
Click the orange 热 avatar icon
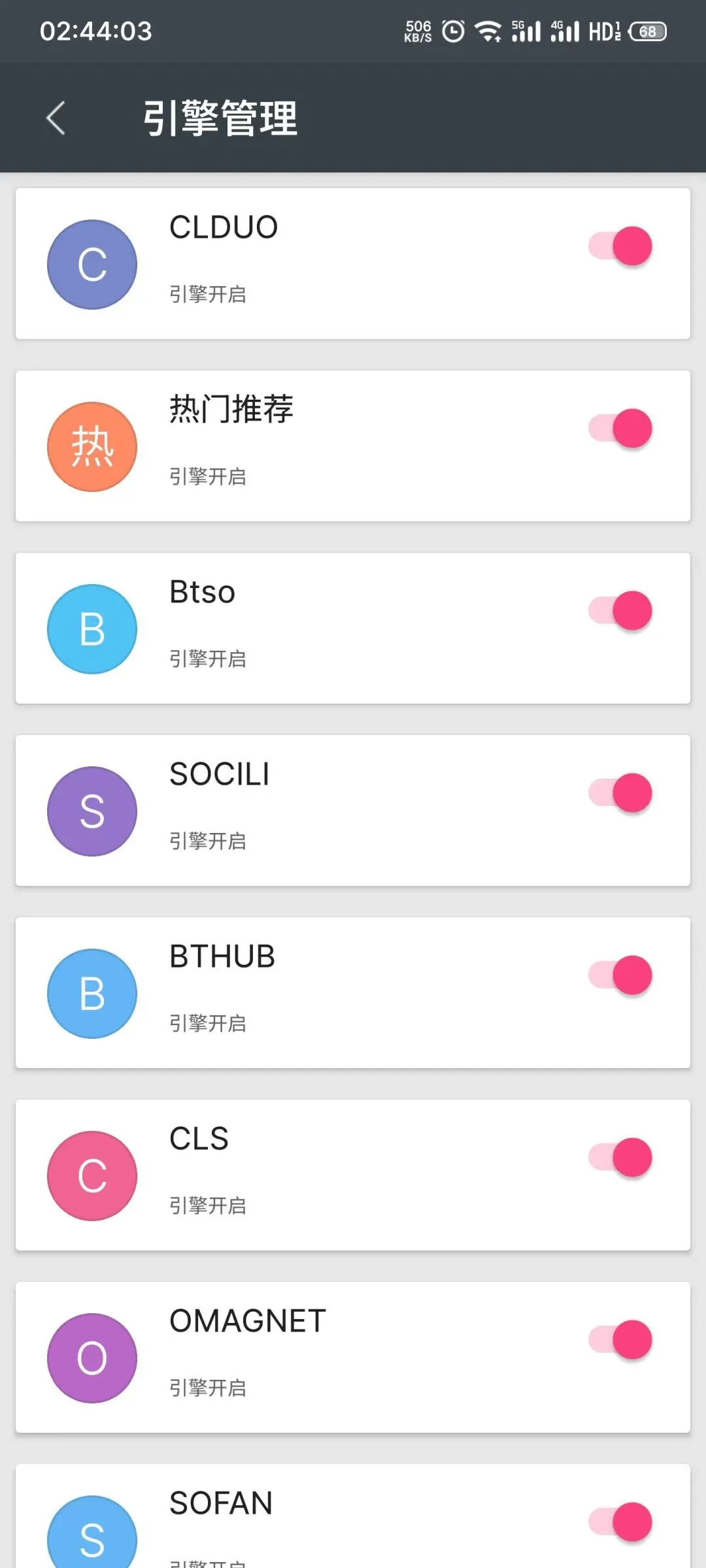click(x=92, y=447)
